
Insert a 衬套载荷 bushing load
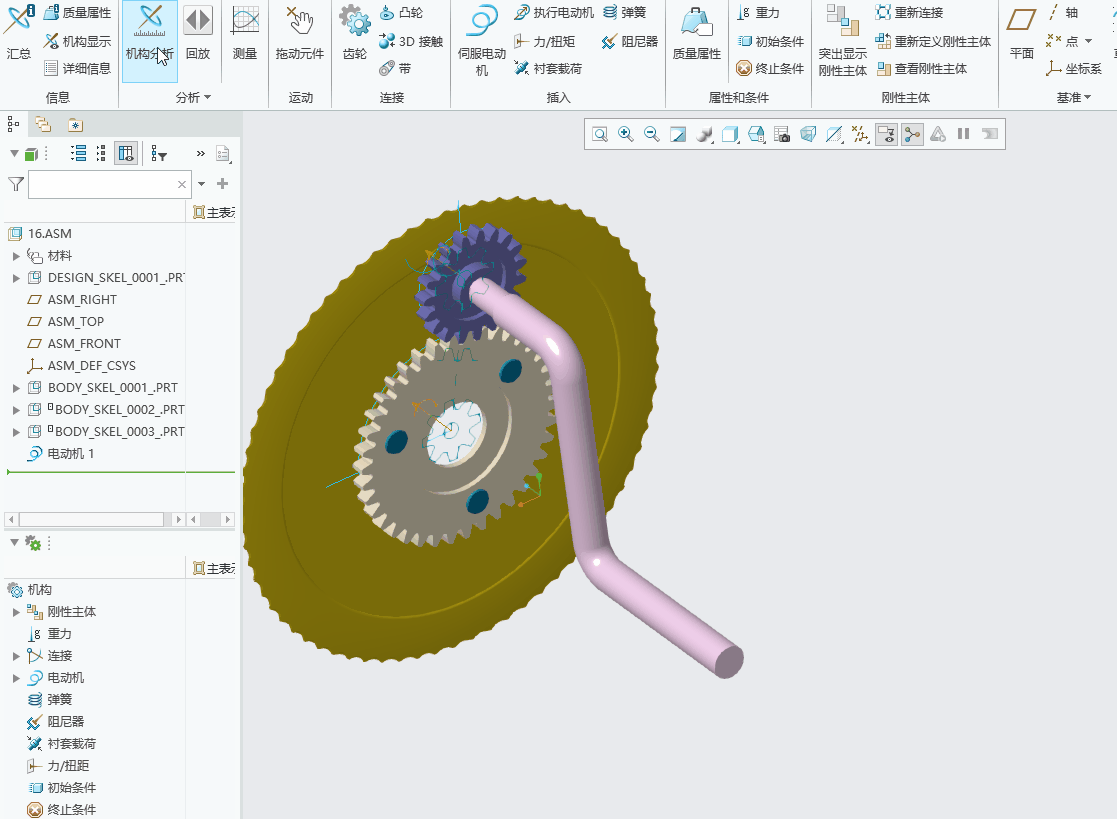pos(549,68)
